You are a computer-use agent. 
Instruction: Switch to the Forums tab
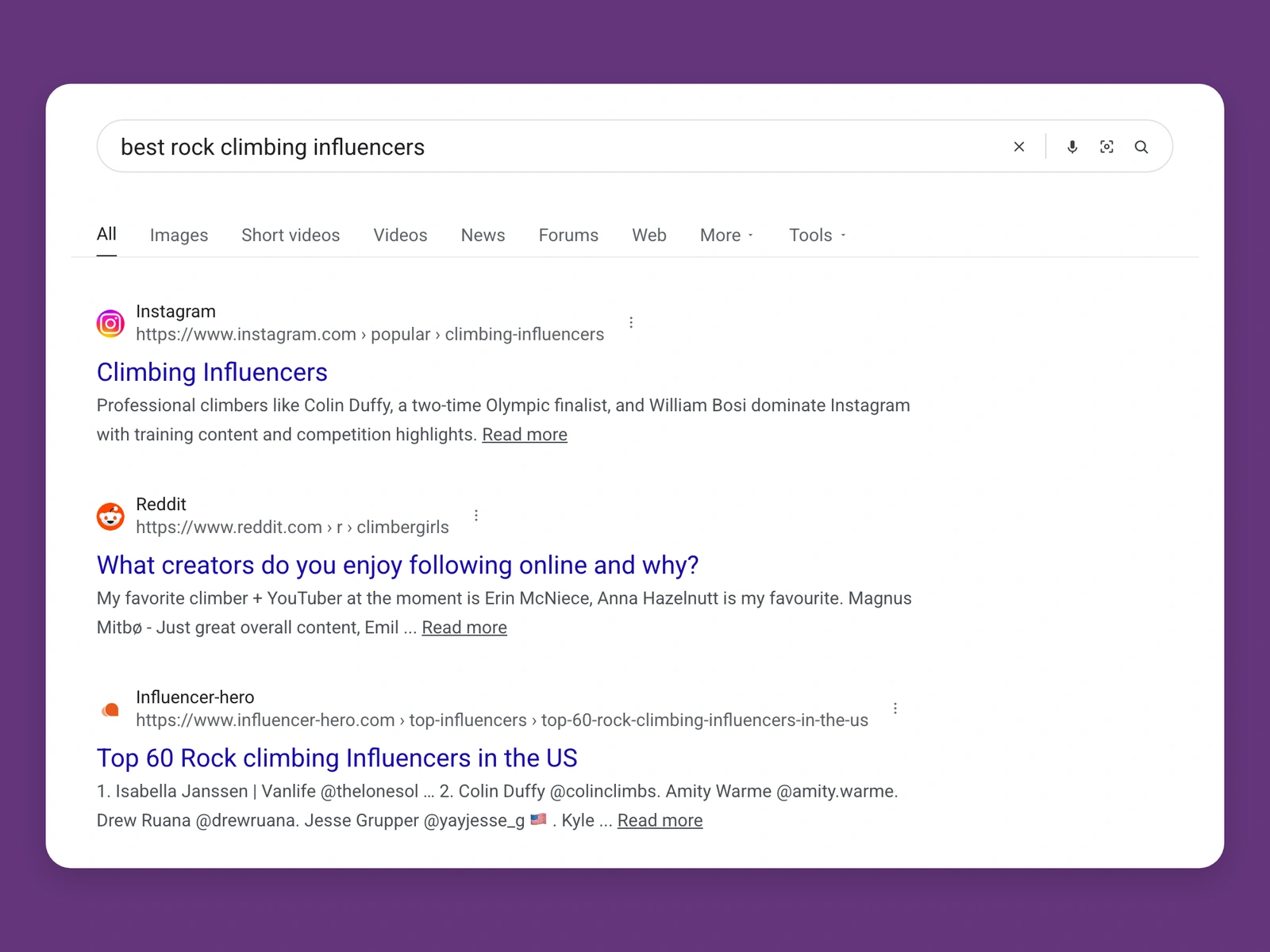568,235
